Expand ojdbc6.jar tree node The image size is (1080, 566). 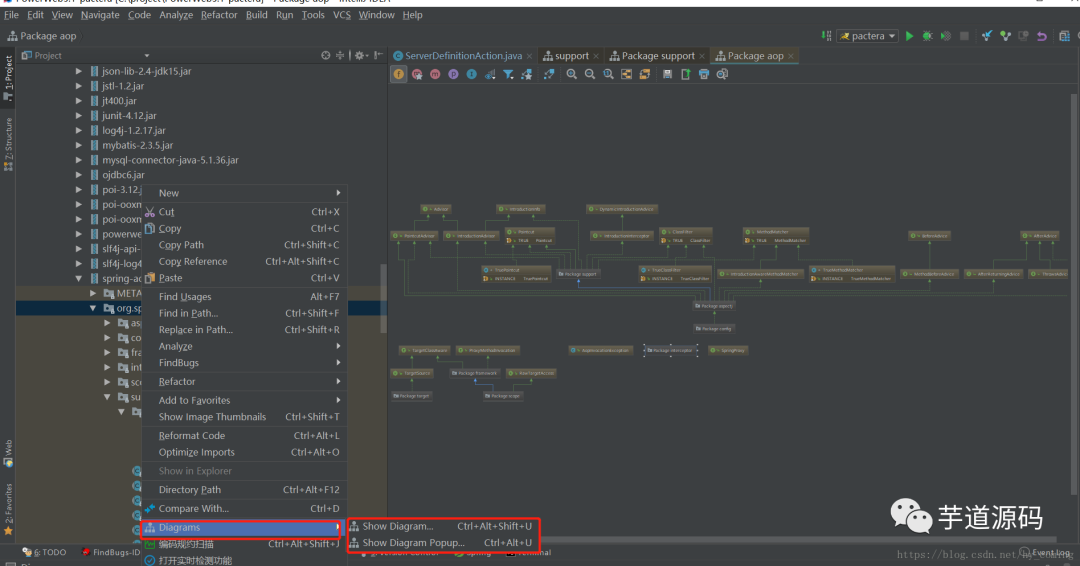pyautogui.click(x=79, y=175)
